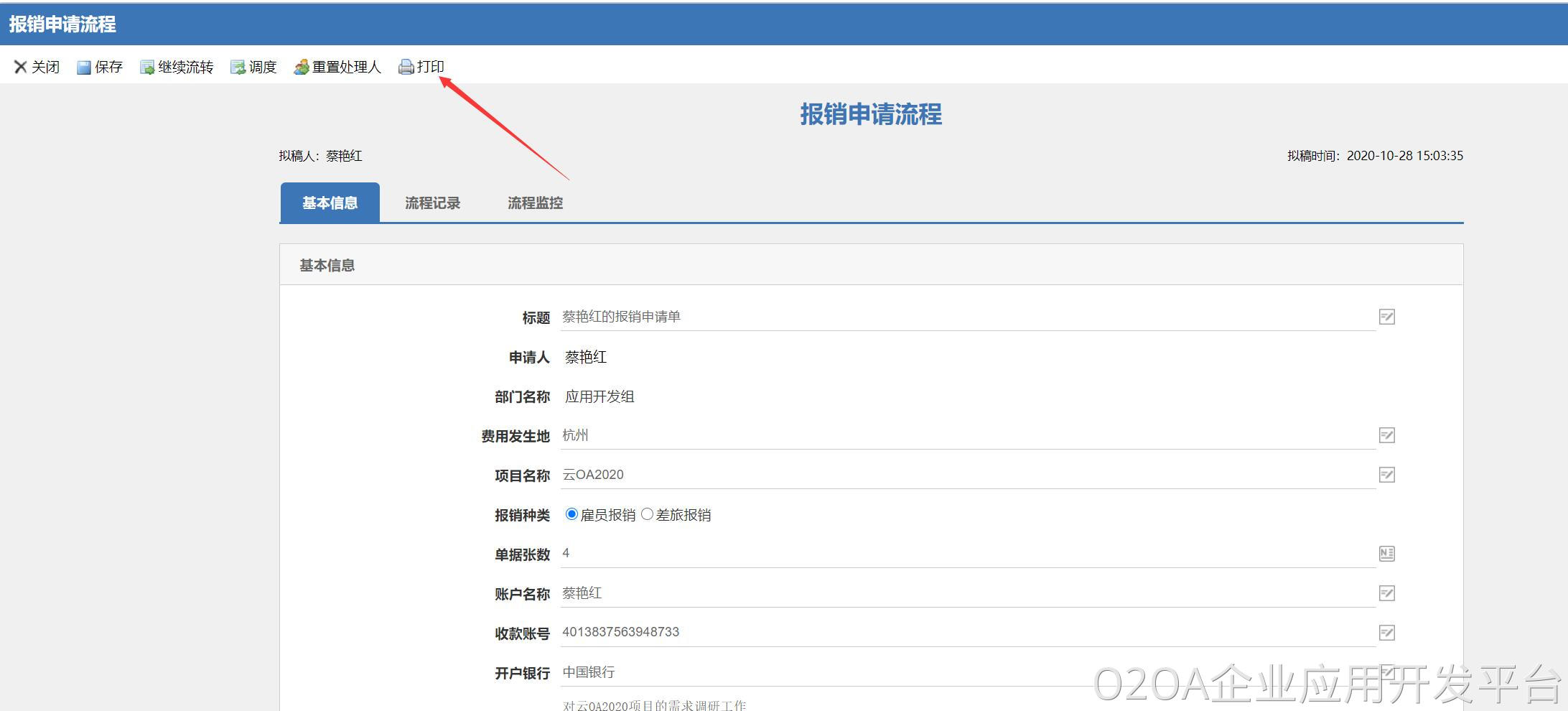Click the edit icon beside 标题 field
Viewport: 1568px width, 711px height.
point(1386,317)
